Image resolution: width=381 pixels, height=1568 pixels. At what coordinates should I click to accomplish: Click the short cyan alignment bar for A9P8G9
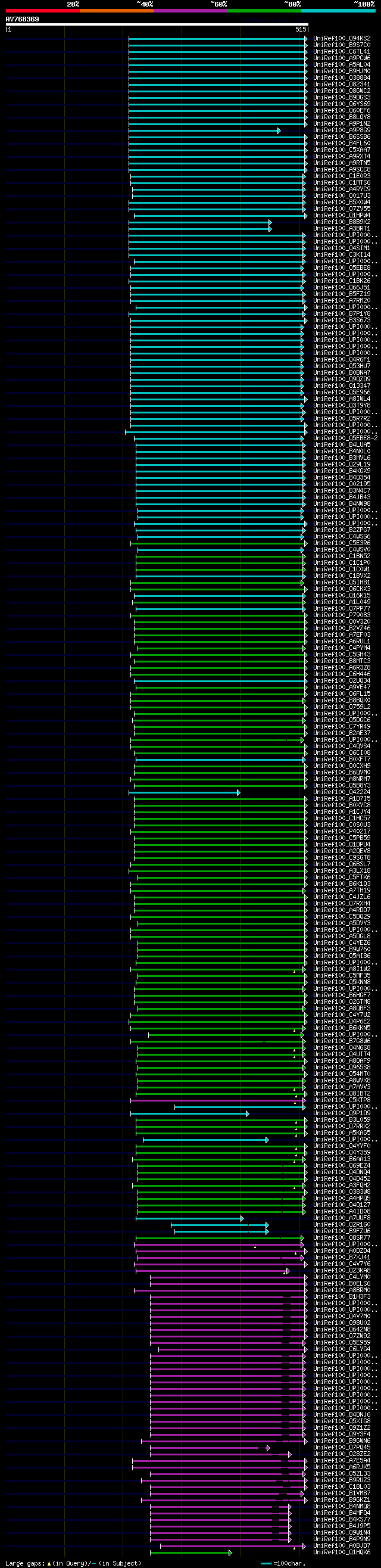(205, 130)
